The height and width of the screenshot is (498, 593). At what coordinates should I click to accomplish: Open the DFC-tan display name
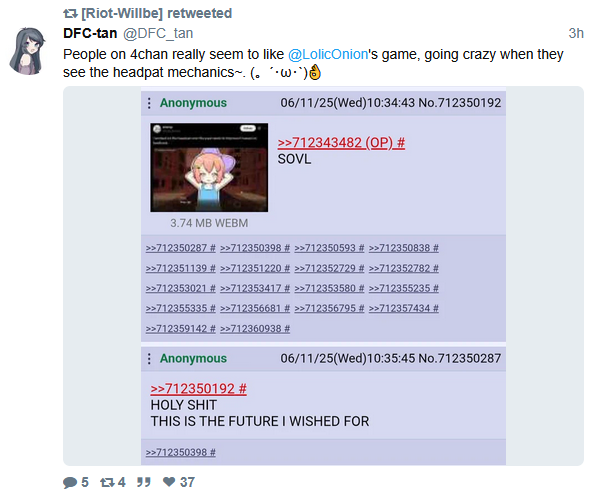[90, 33]
